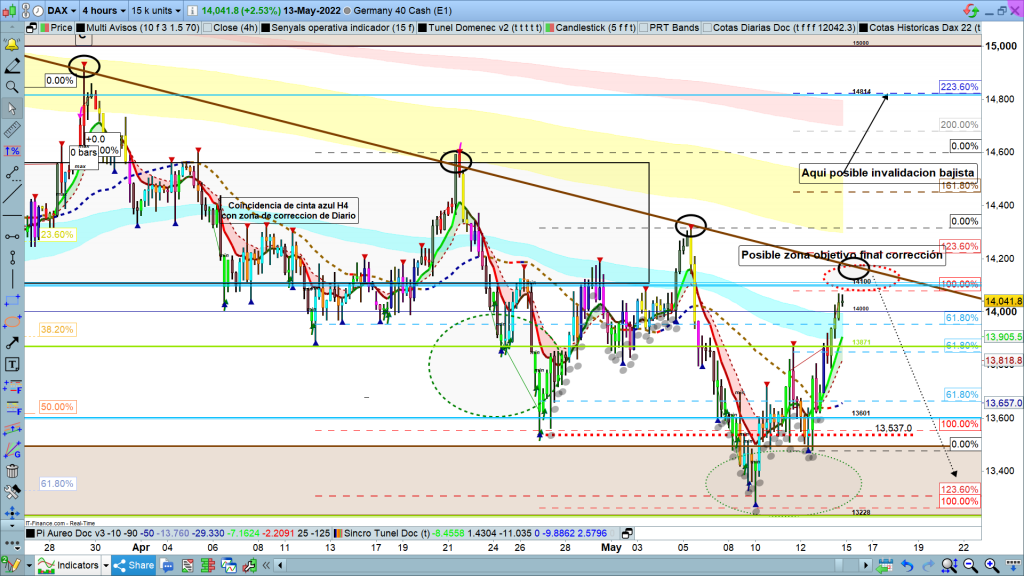Viewport: 1024px width, 576px height.
Task: Select the ruler measurement tool
Action: pos(12,129)
